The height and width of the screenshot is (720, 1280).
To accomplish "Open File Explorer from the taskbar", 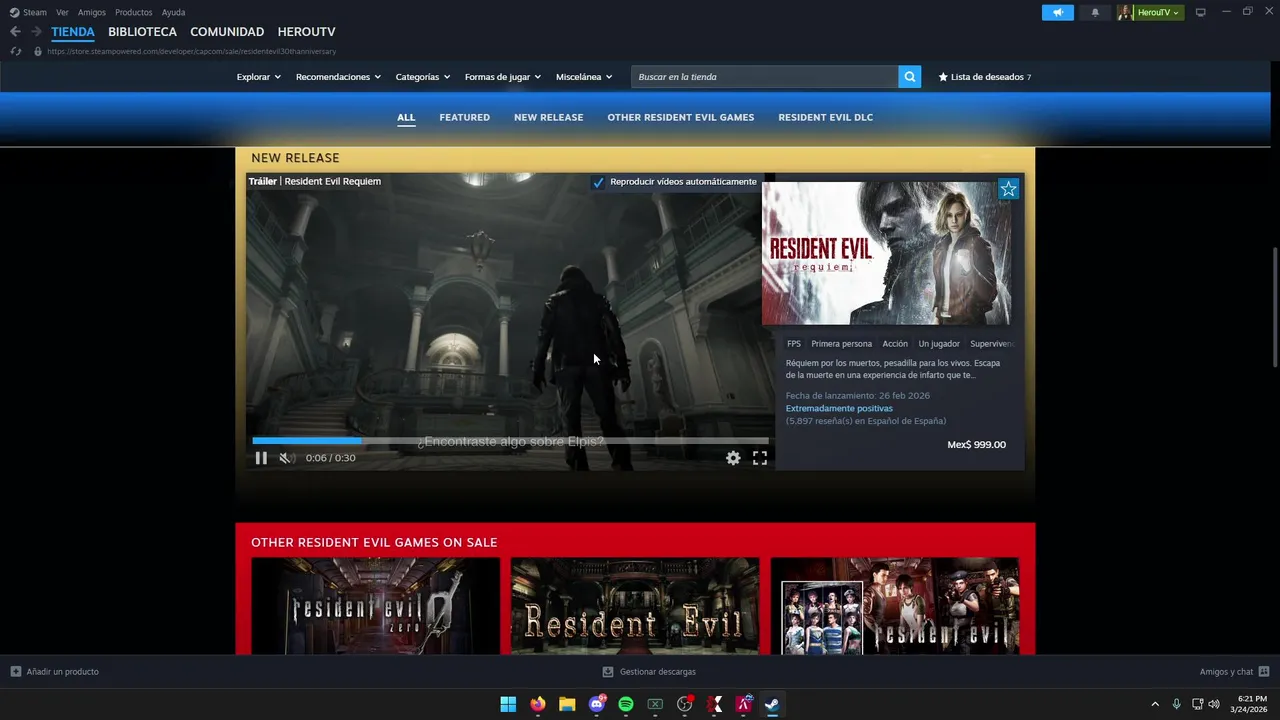I will coord(567,704).
